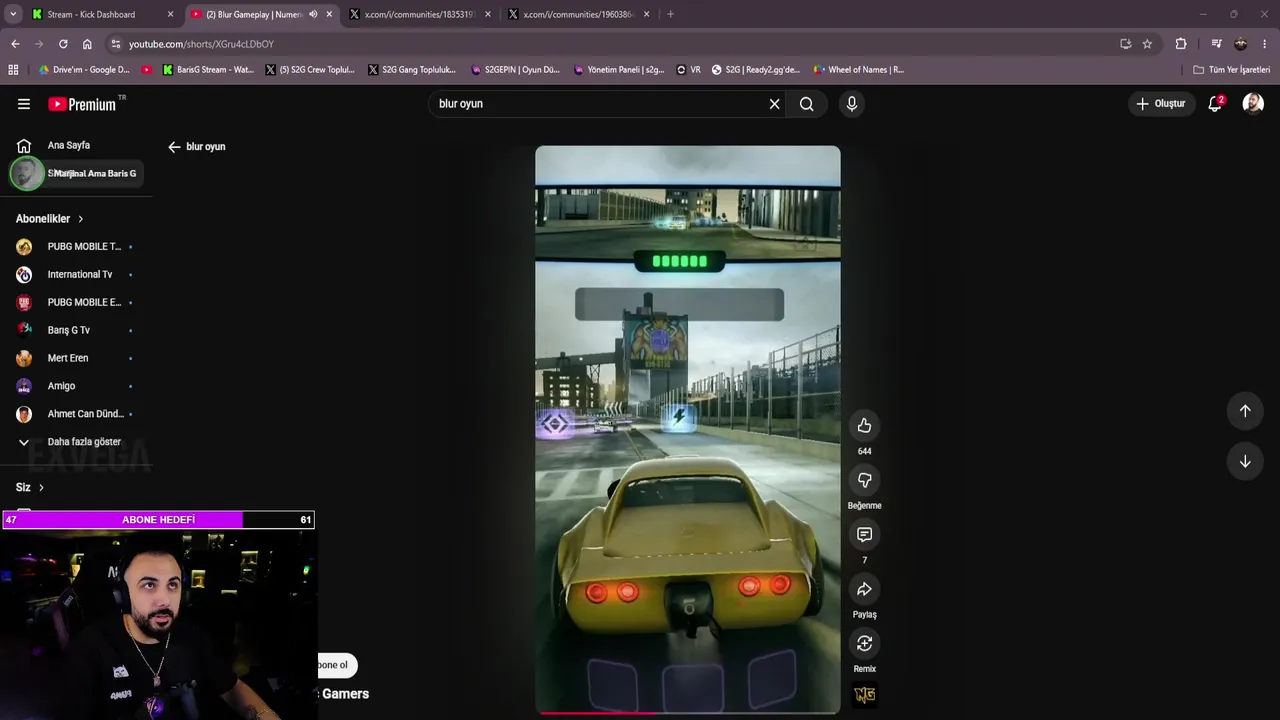
Task: Open the Remix option icon
Action: (864, 643)
